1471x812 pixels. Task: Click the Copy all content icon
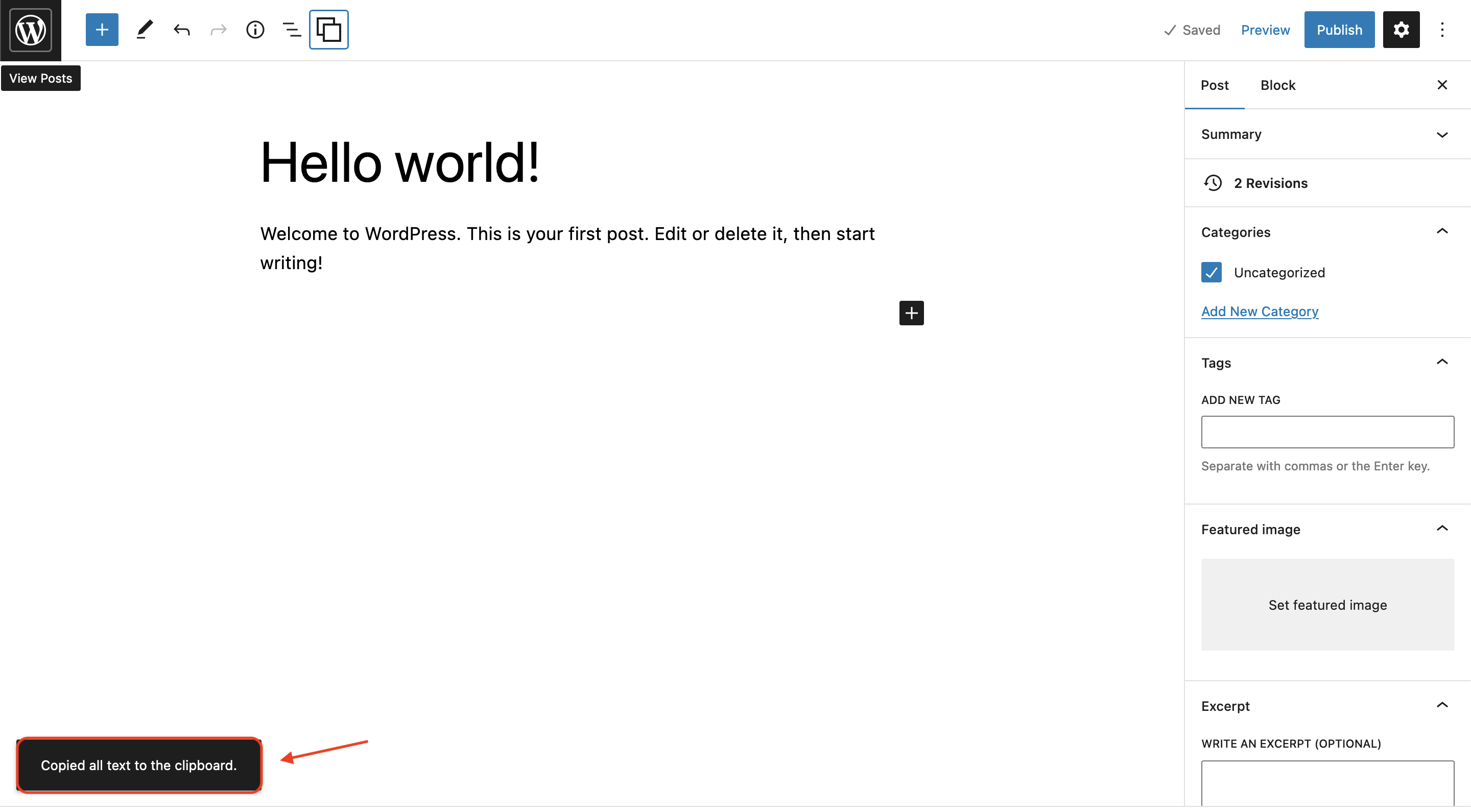[329, 30]
